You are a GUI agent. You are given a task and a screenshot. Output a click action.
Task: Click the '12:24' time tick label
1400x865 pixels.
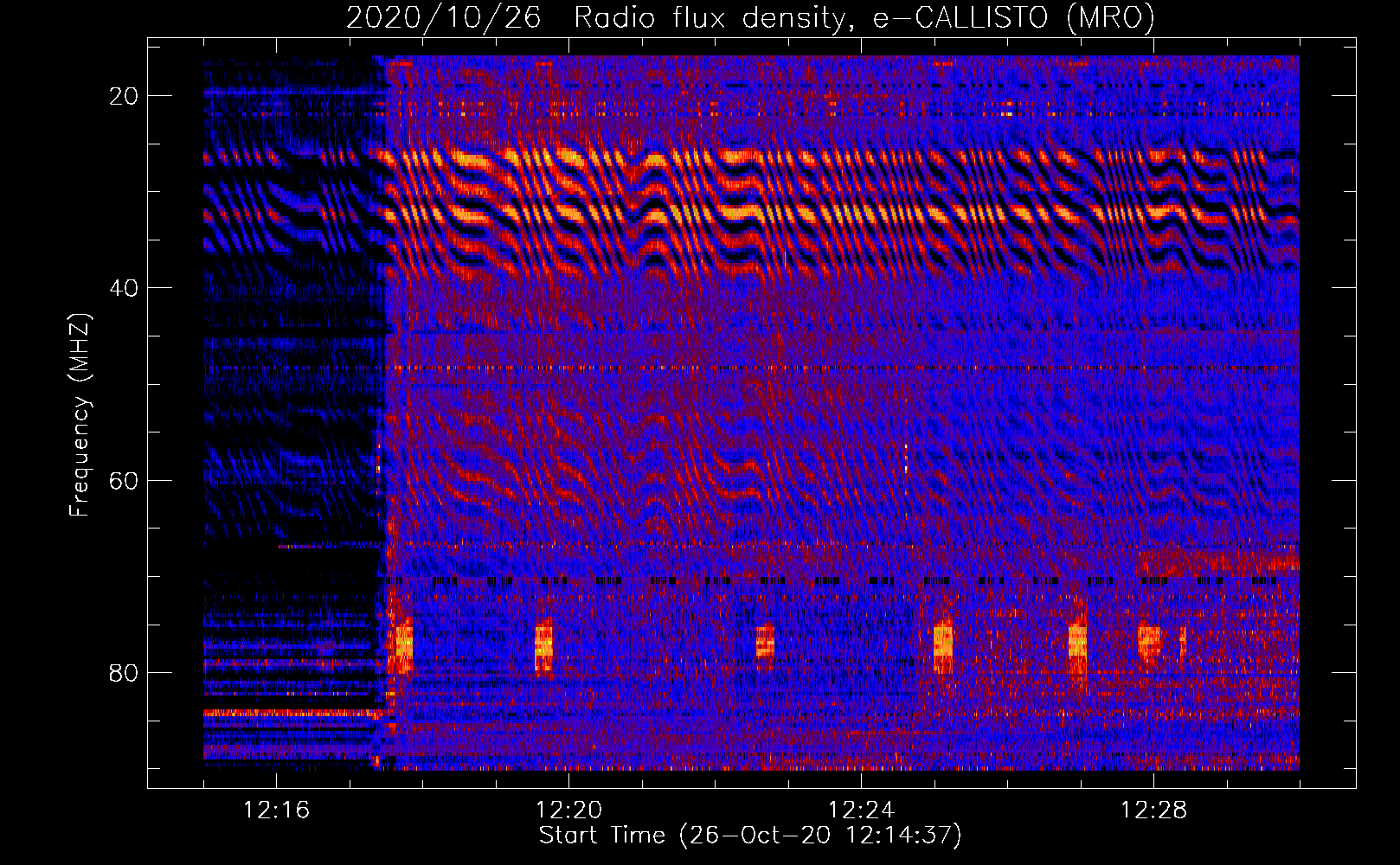861,811
